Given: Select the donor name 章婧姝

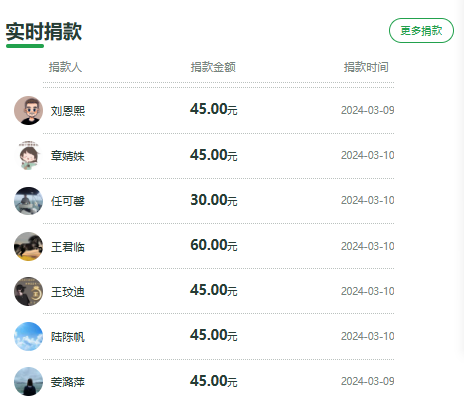Looking at the screenshot, I should point(68,156).
